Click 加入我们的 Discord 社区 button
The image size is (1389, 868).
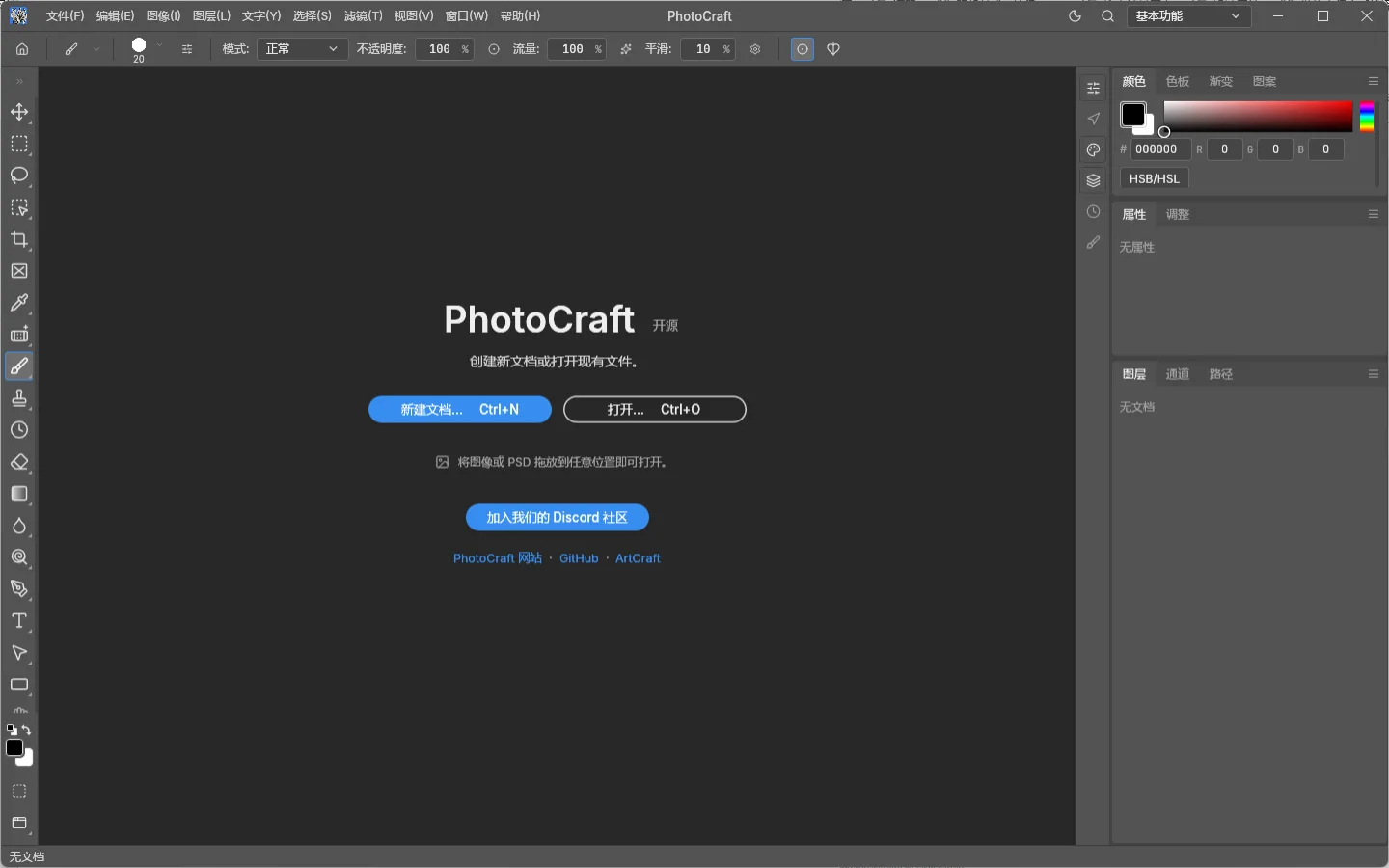click(558, 518)
